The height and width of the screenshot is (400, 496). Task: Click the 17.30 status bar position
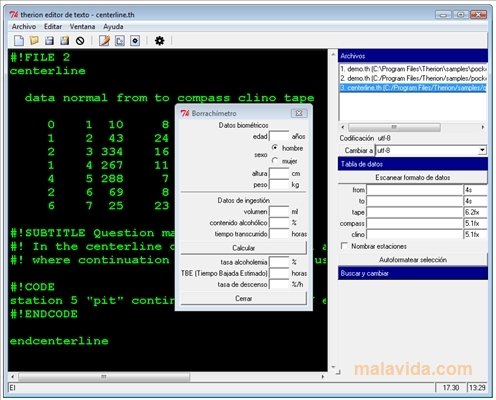451,388
